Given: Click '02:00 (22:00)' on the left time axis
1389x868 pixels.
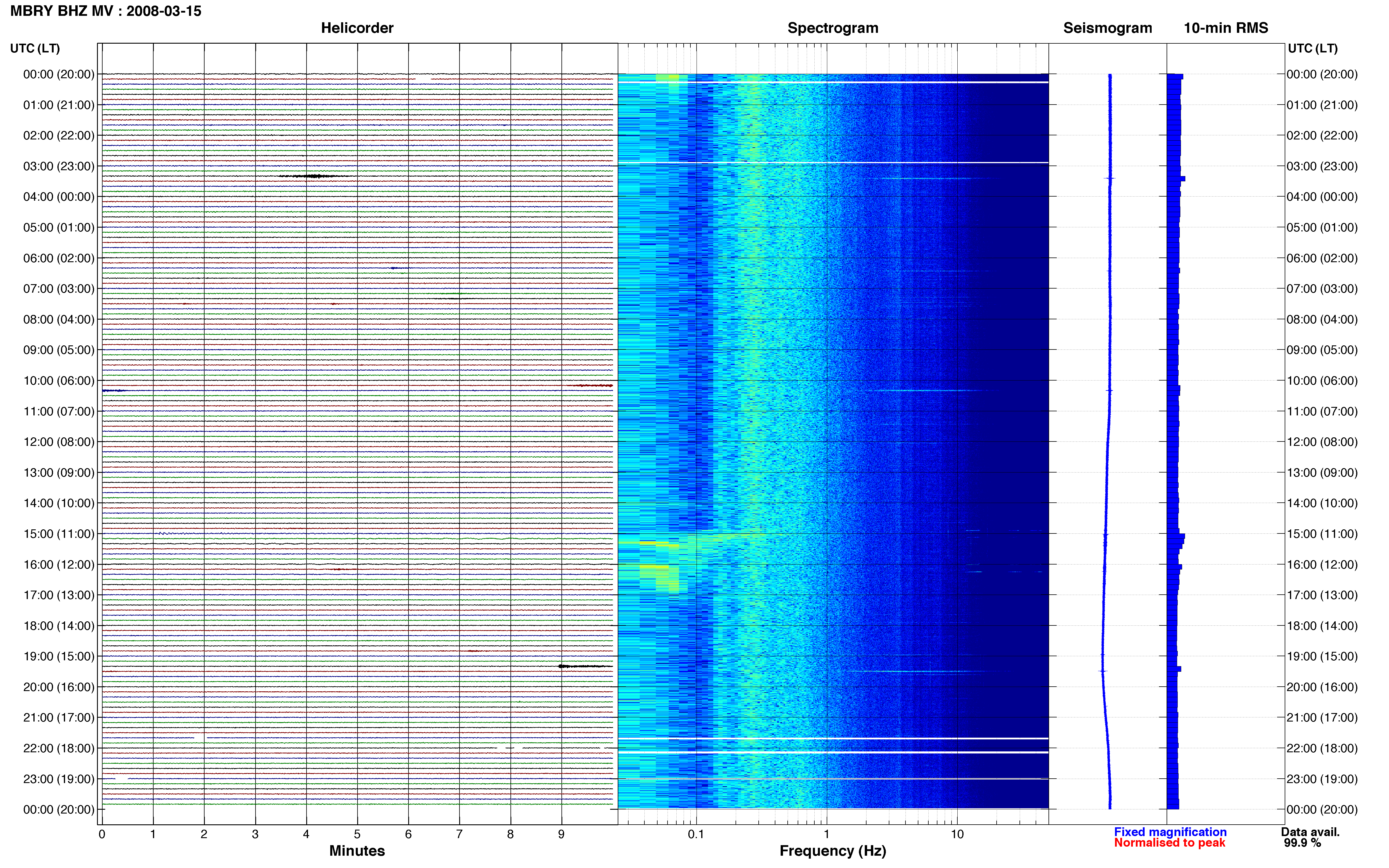Looking at the screenshot, I should (x=59, y=135).
